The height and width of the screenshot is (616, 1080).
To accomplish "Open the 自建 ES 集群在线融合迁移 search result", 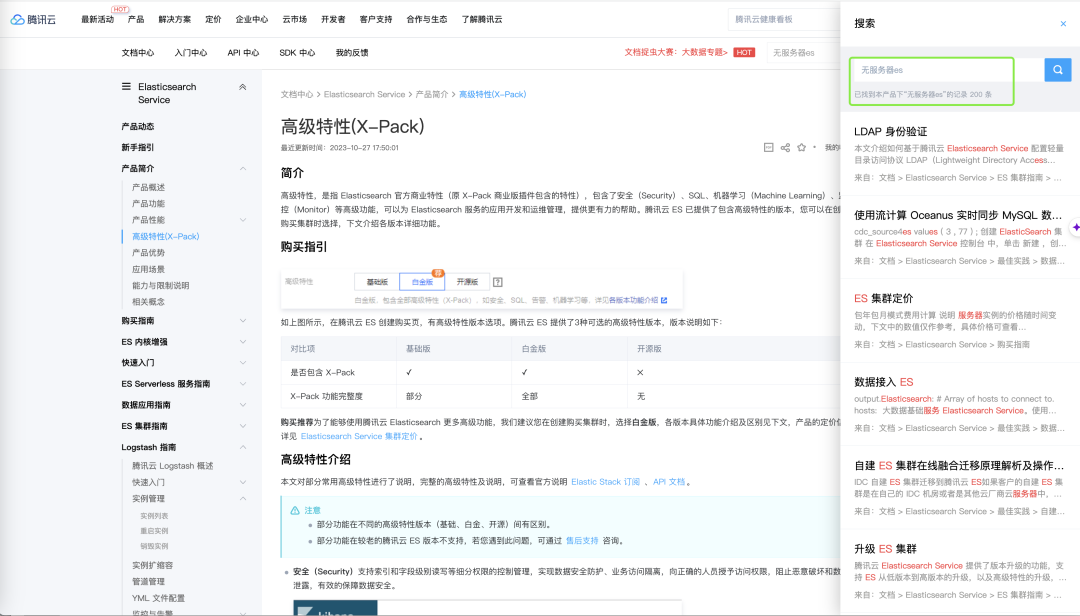I will [x=958, y=465].
